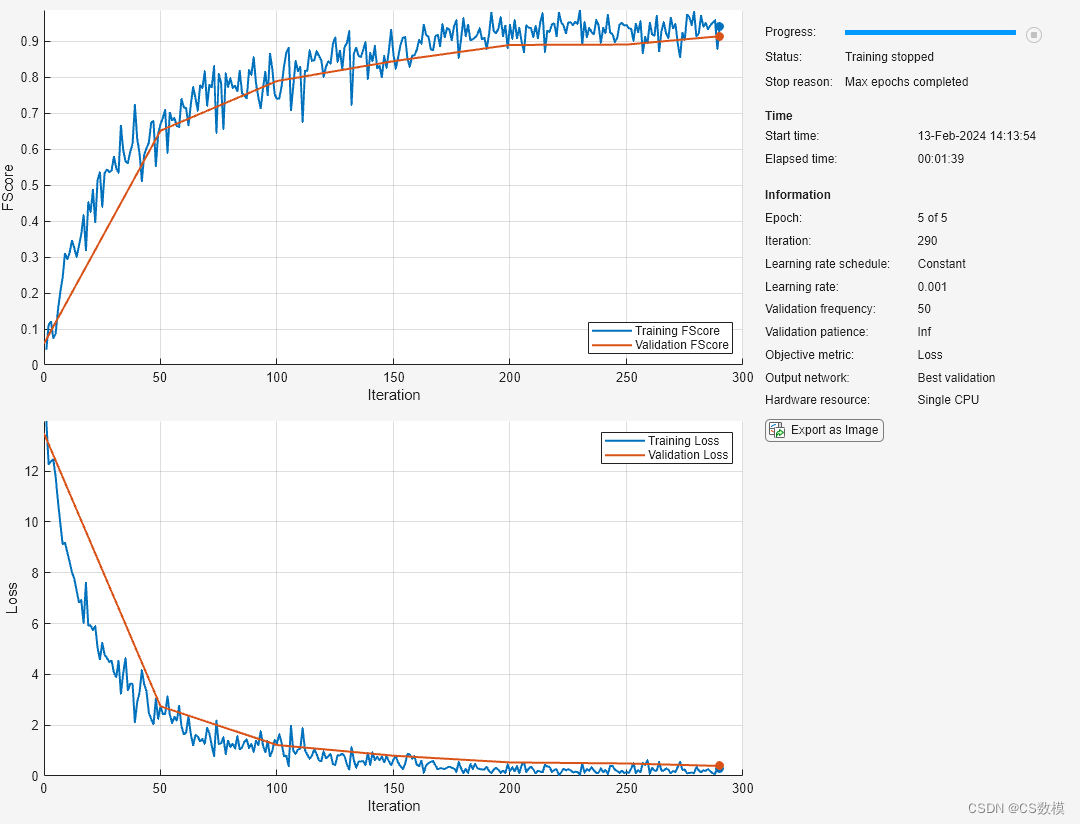Click the stop training button icon

[1033, 34]
